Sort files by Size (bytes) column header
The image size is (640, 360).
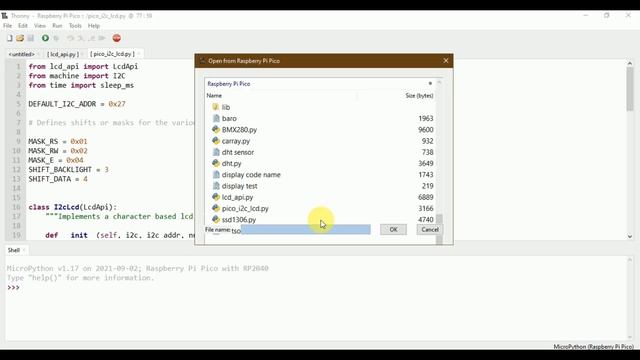point(419,96)
